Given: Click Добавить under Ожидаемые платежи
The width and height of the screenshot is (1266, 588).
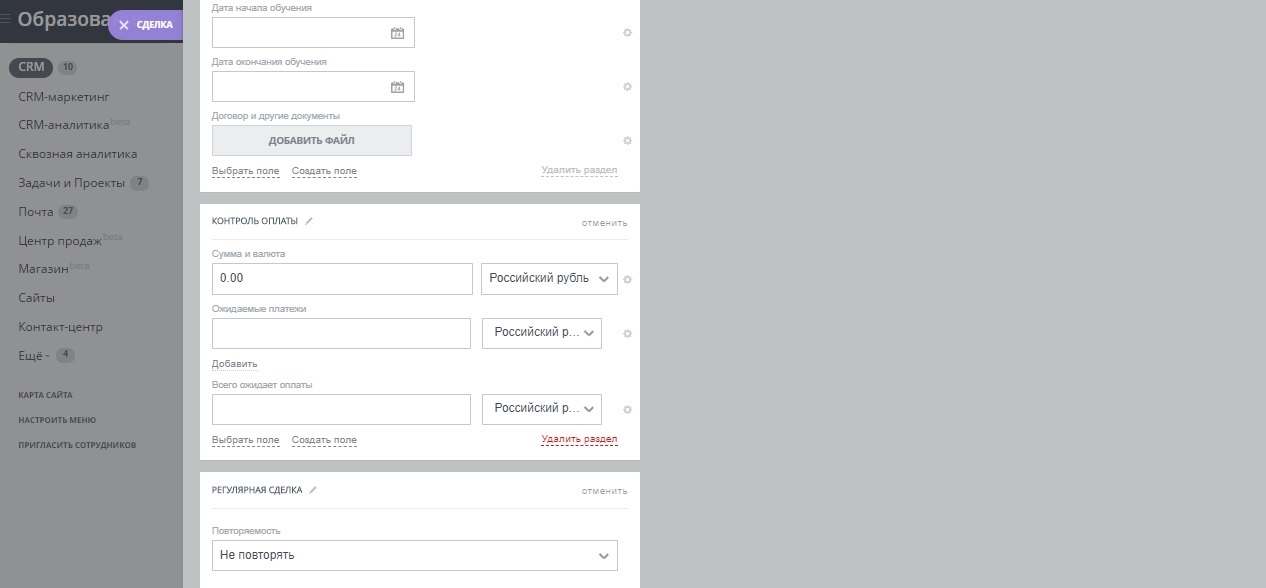Looking at the screenshot, I should 234,364.
